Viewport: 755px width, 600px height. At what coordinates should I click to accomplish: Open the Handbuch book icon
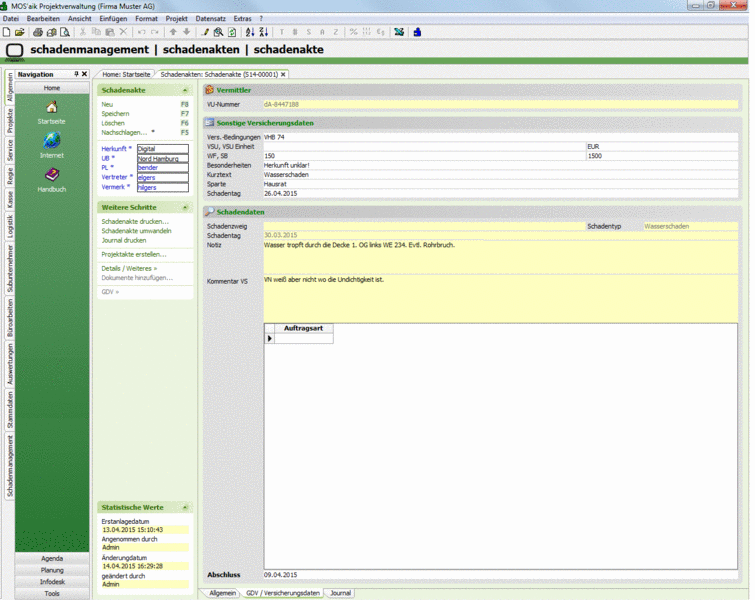52,175
